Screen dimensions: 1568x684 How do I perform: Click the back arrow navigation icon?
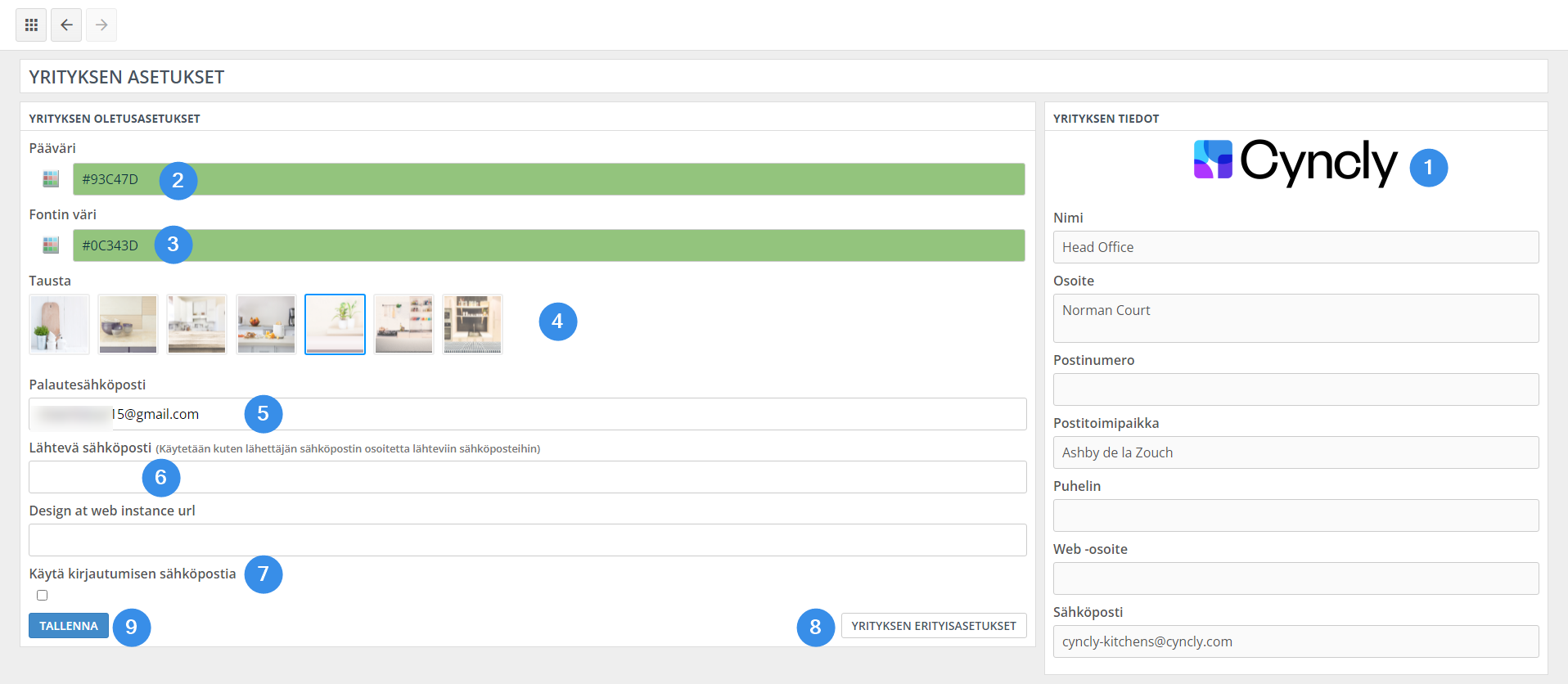66,25
